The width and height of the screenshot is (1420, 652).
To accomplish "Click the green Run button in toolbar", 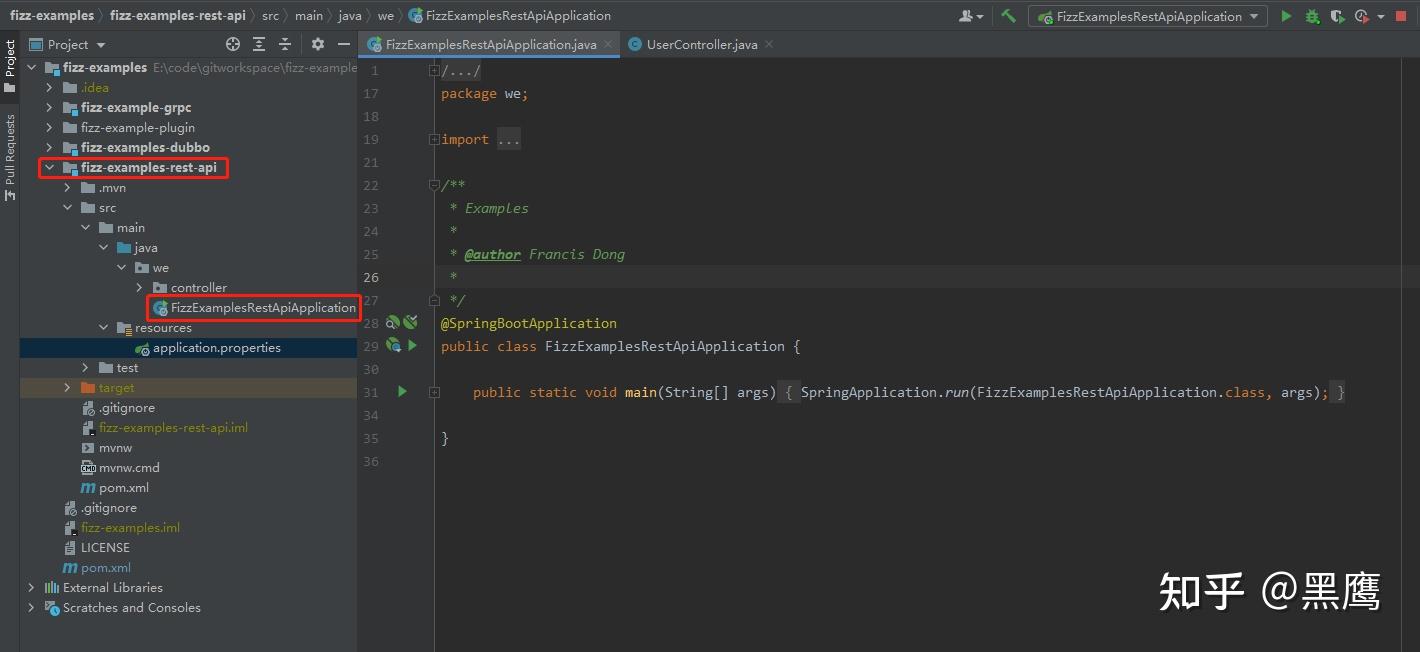I will coord(1286,16).
